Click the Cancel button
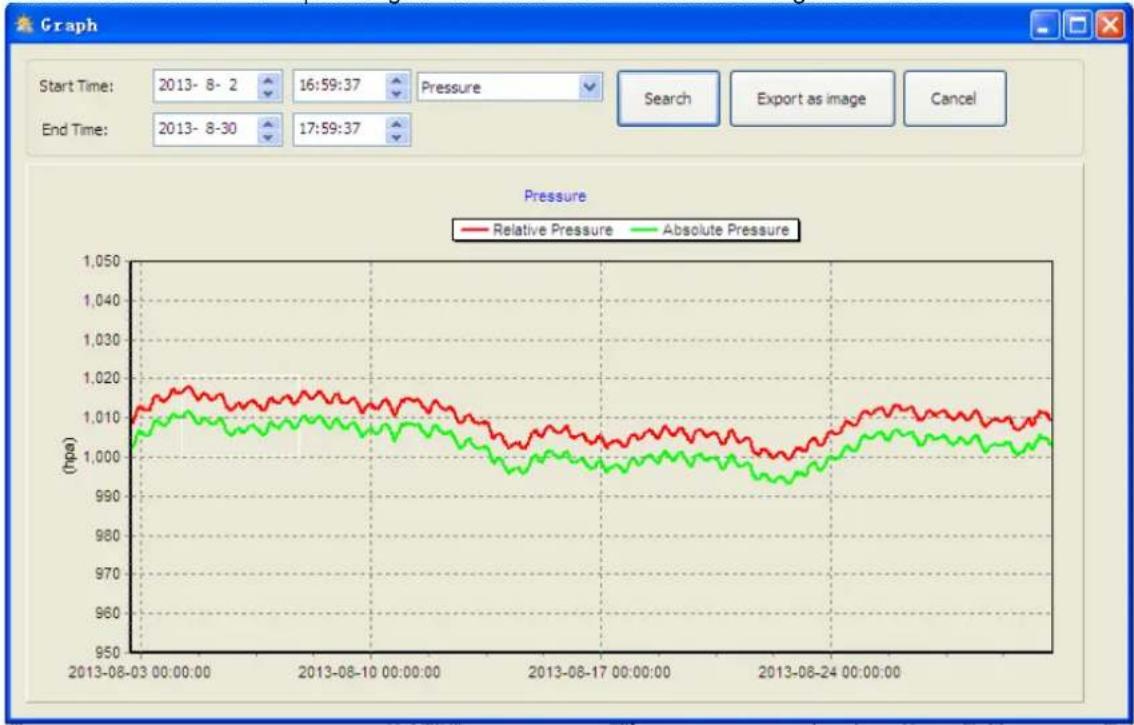Screen dimensions: 1134x725 tap(954, 98)
